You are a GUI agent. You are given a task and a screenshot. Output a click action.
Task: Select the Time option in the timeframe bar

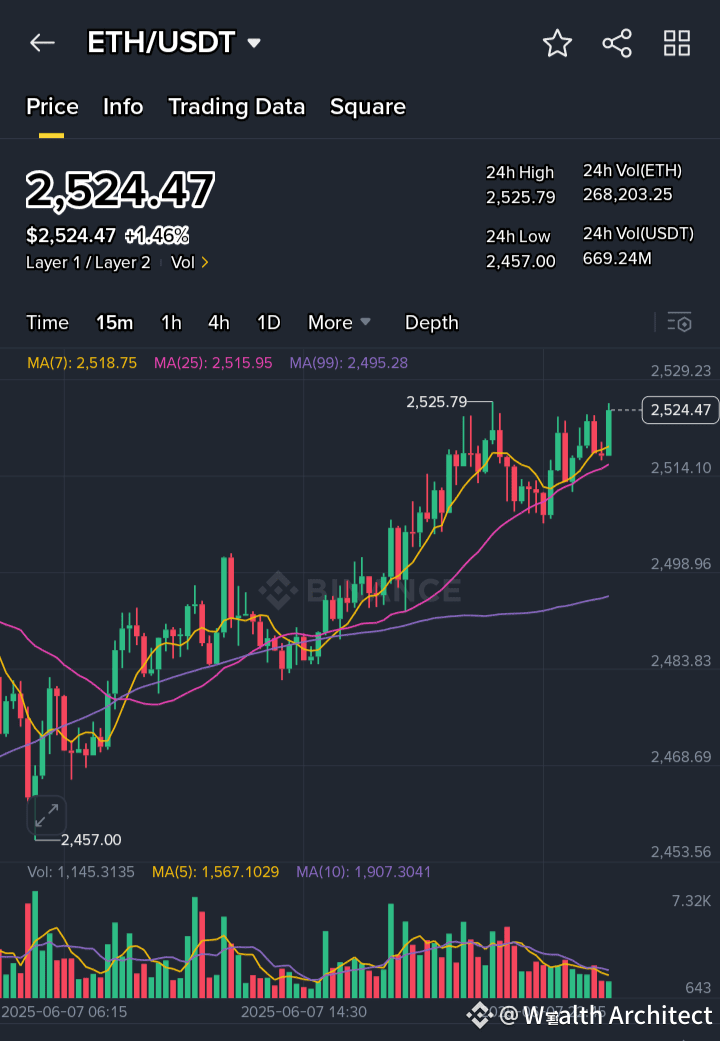coord(47,322)
